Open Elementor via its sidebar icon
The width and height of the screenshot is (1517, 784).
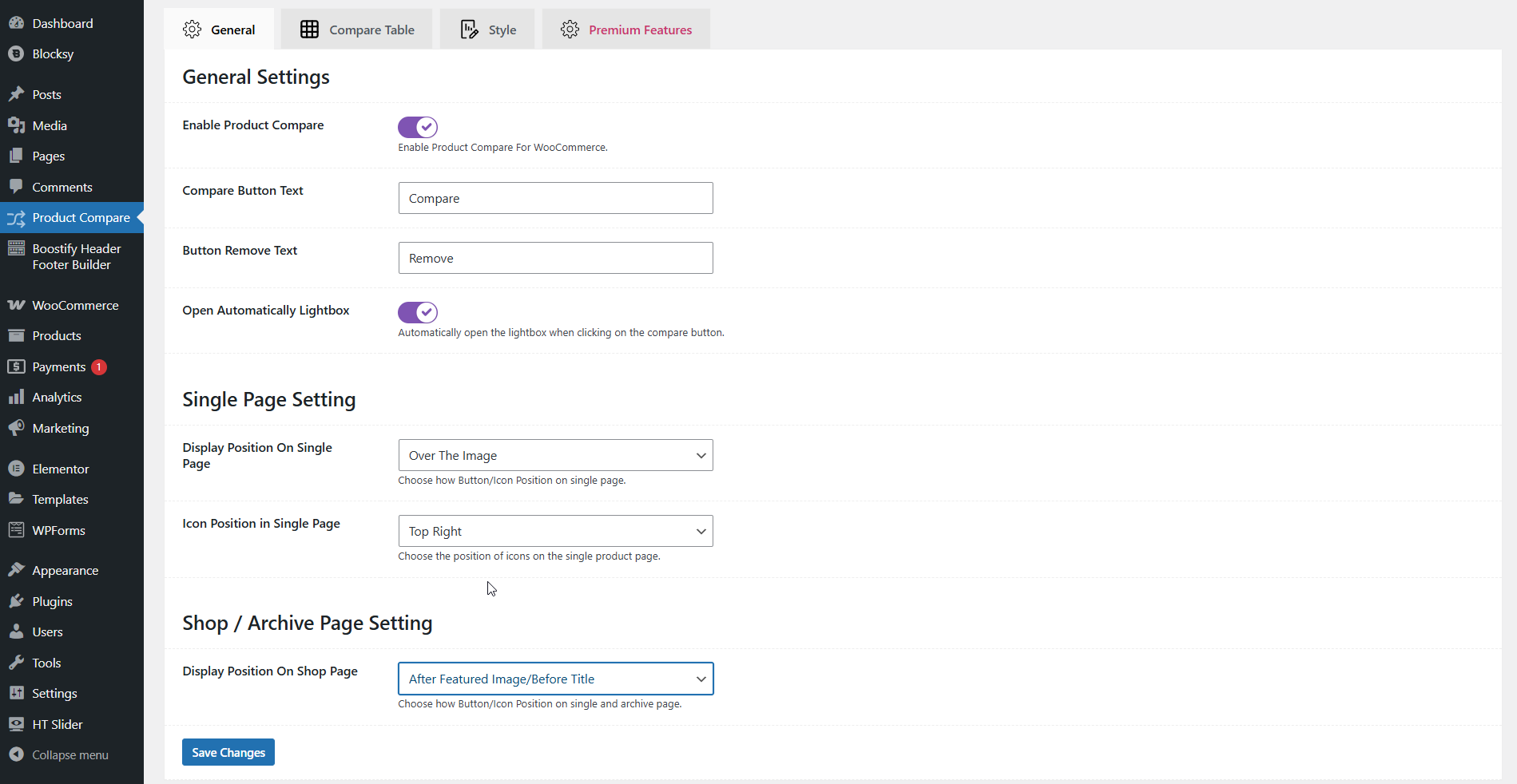(16, 469)
